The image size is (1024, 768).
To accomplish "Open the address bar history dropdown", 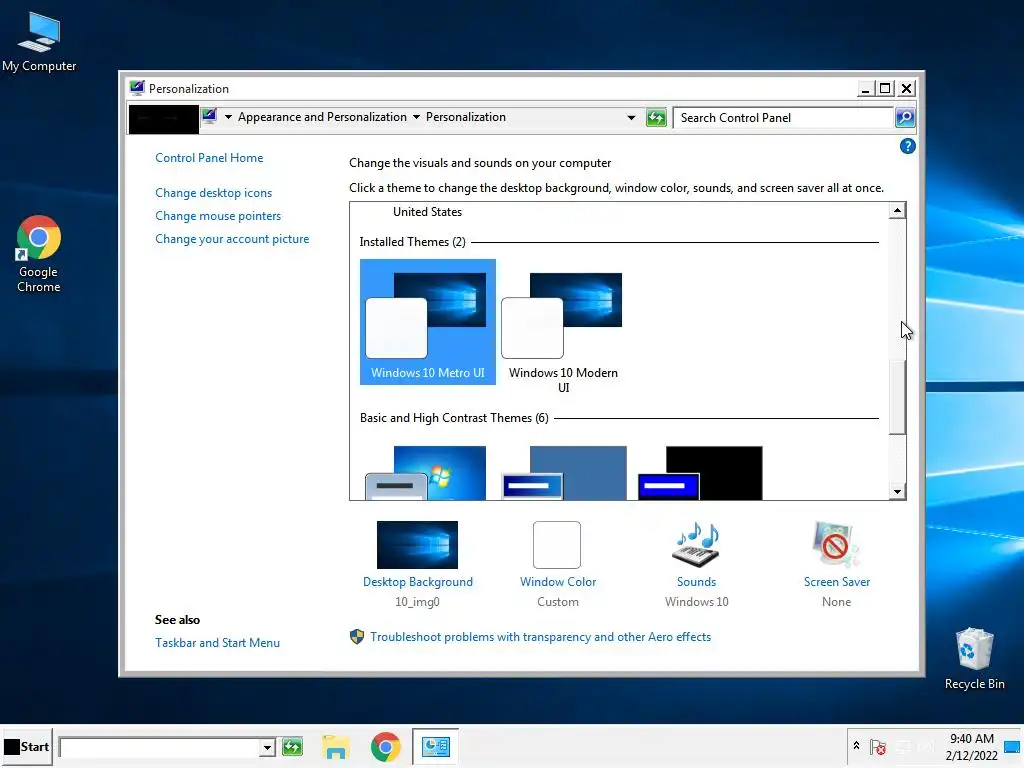I will click(x=631, y=118).
